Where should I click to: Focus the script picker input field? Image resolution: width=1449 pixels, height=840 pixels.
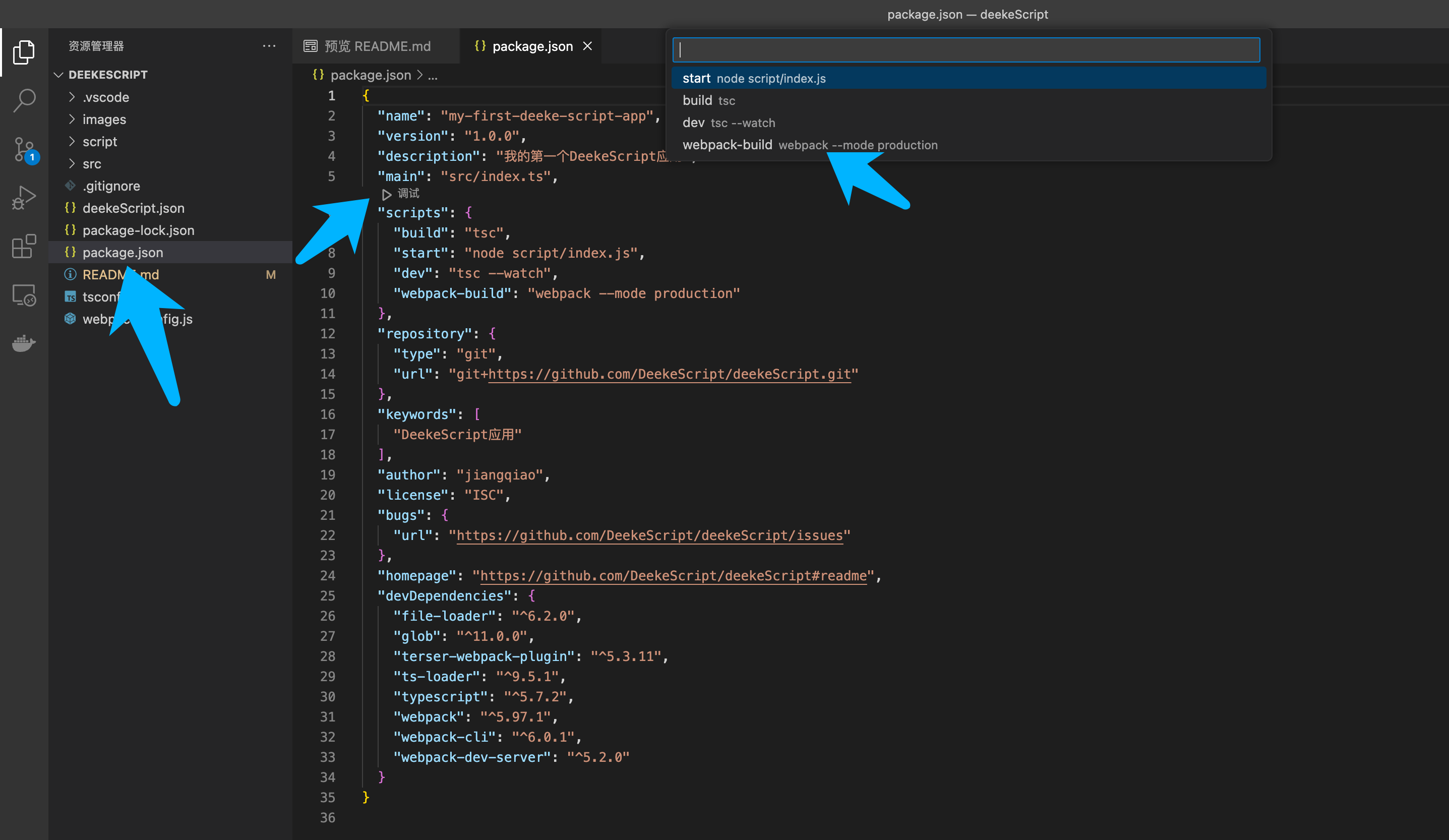(x=966, y=50)
